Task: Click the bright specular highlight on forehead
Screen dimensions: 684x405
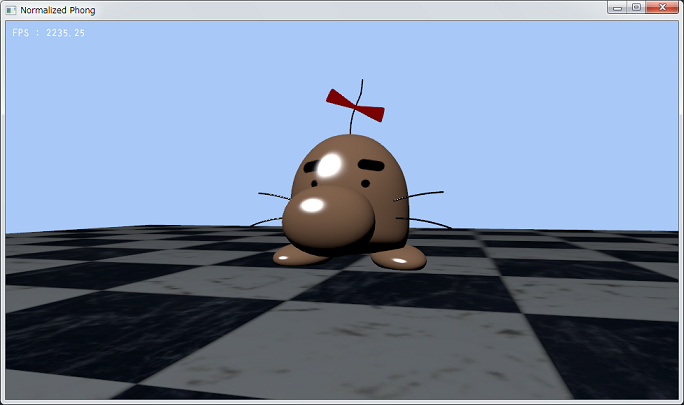Action: point(333,166)
